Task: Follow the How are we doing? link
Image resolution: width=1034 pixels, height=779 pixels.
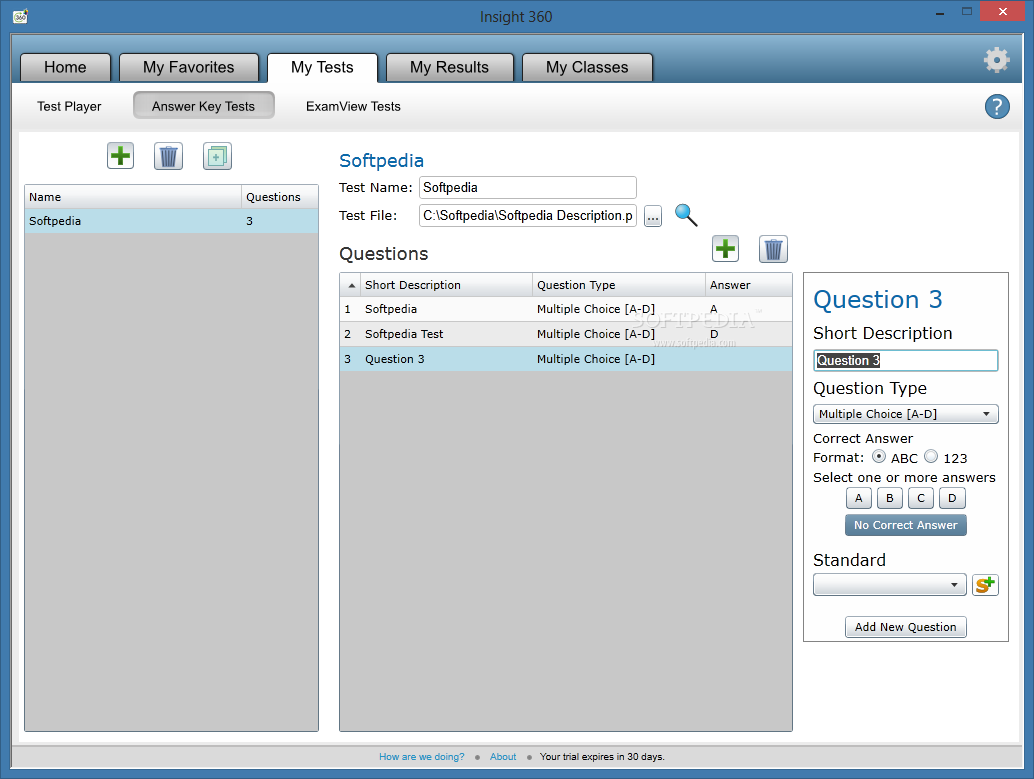Action: pyautogui.click(x=421, y=757)
